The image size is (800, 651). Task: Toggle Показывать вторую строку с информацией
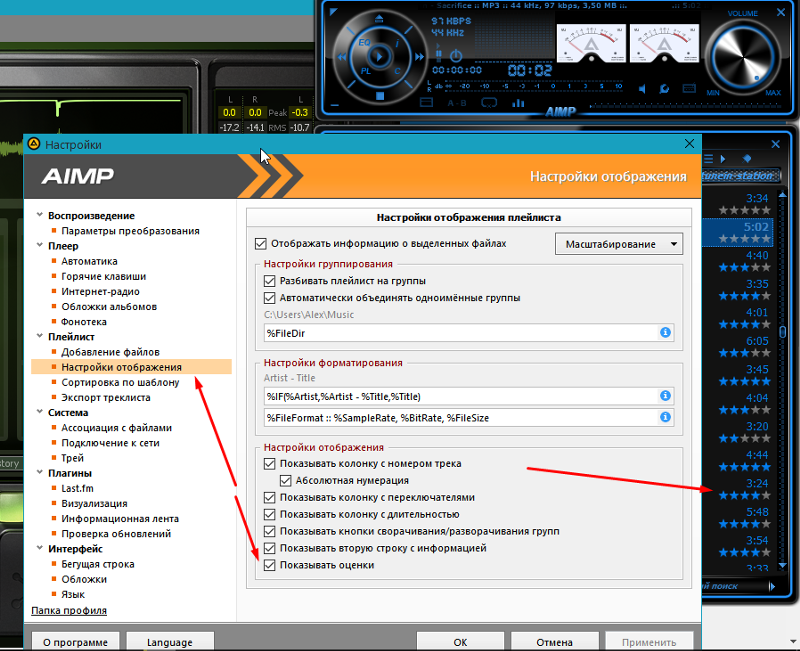tap(269, 548)
